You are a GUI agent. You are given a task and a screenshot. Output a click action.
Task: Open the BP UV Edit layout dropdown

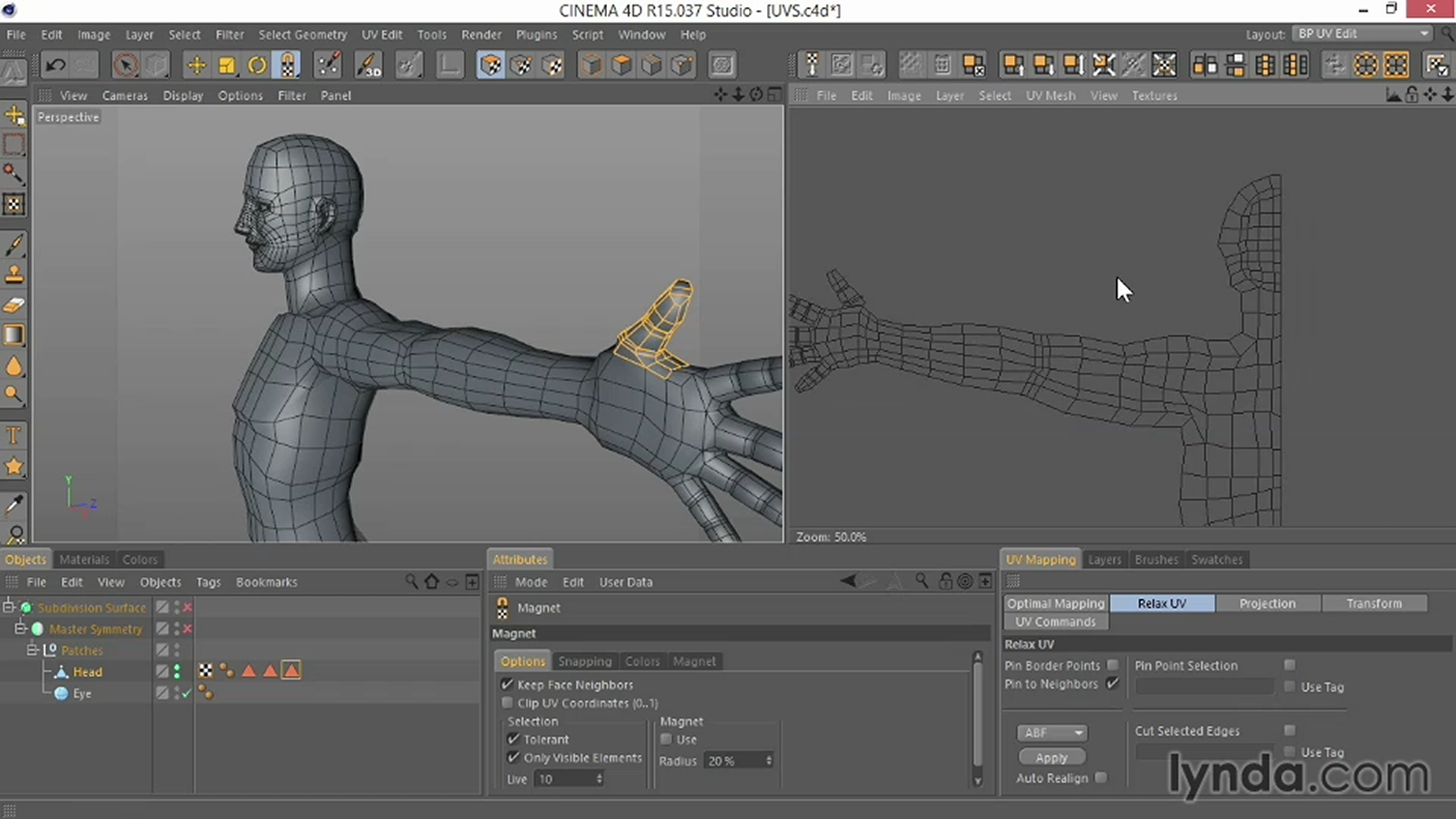click(x=1361, y=34)
